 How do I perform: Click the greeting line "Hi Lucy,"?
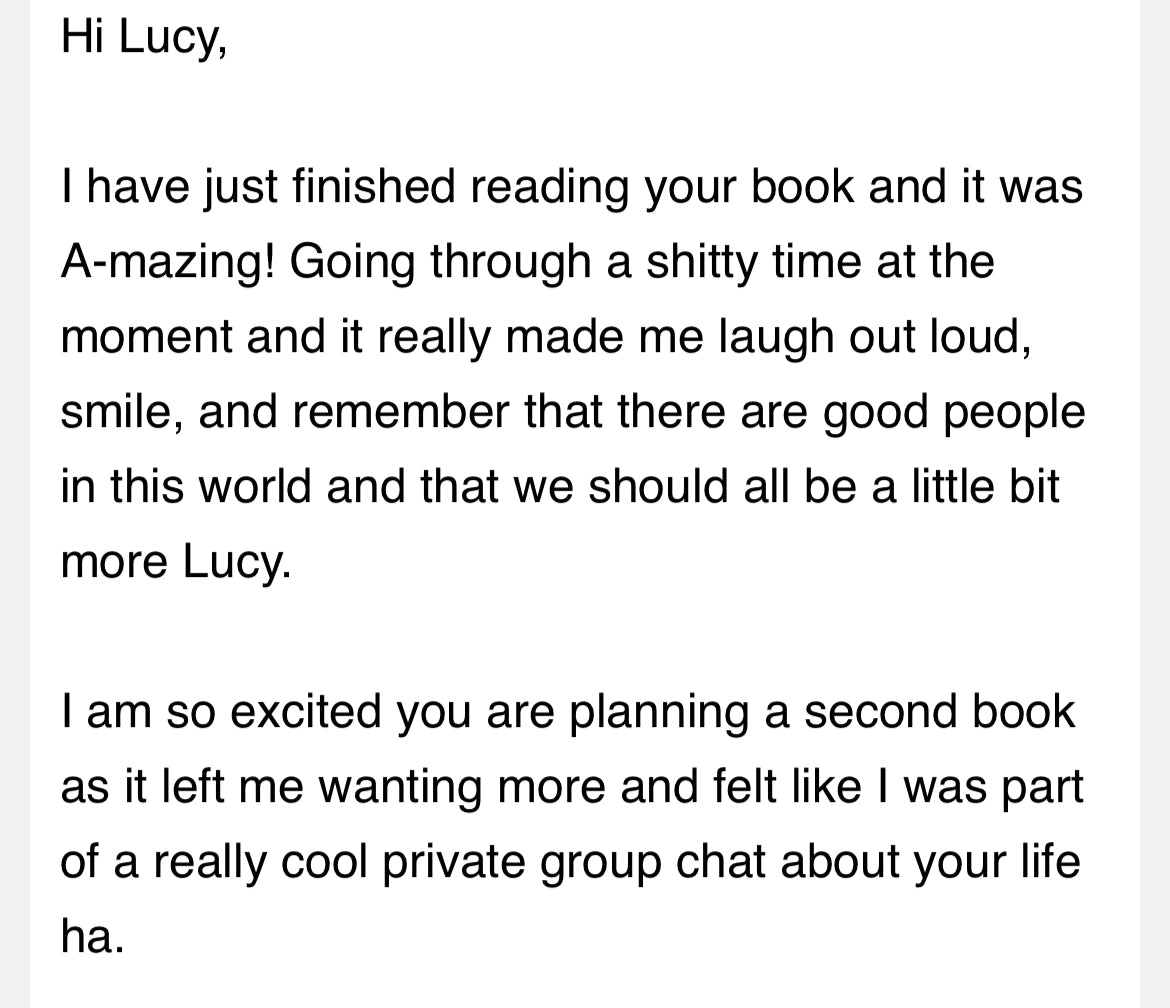click(144, 38)
